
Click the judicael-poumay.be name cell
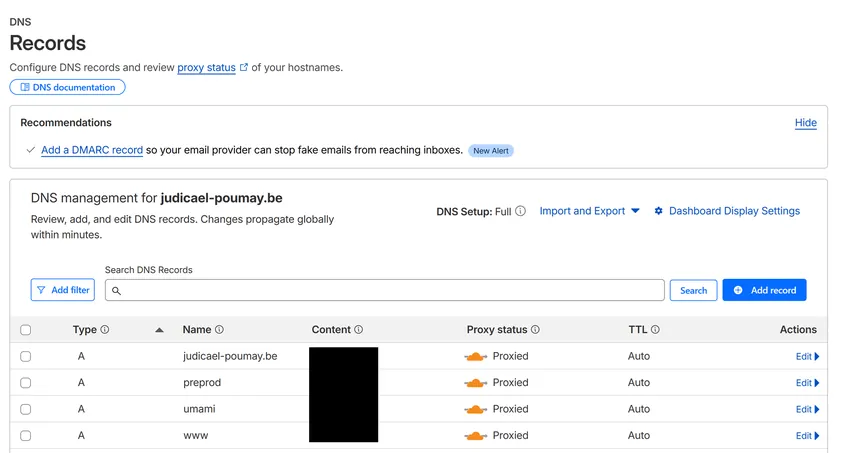click(x=230, y=356)
